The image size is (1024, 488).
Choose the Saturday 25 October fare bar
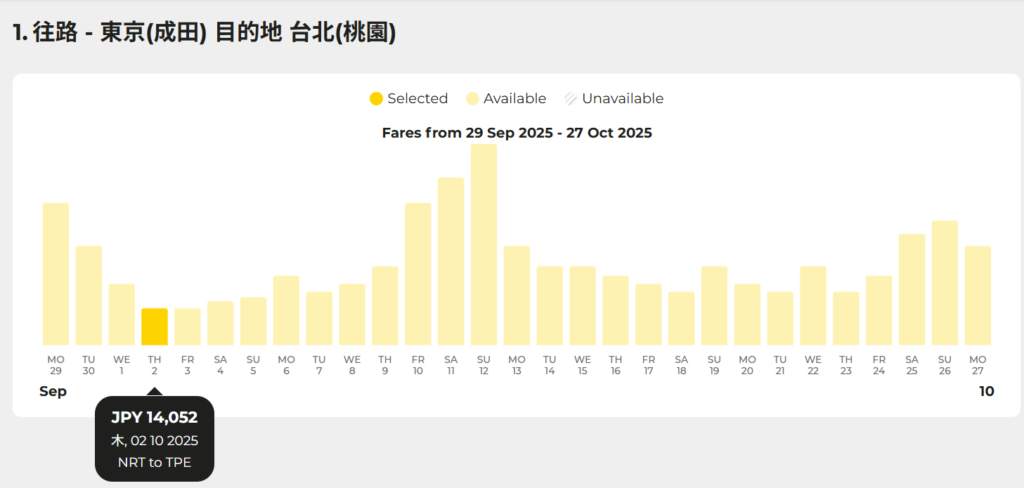point(912,289)
